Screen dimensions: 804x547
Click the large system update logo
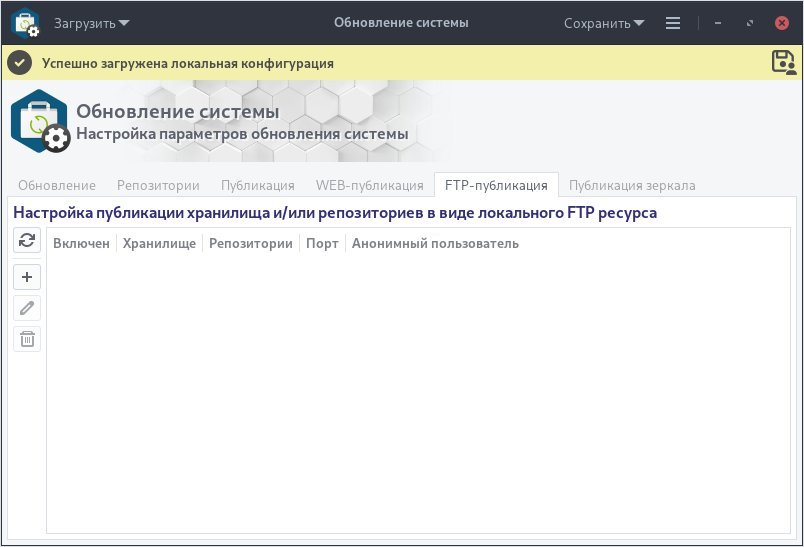pos(41,121)
